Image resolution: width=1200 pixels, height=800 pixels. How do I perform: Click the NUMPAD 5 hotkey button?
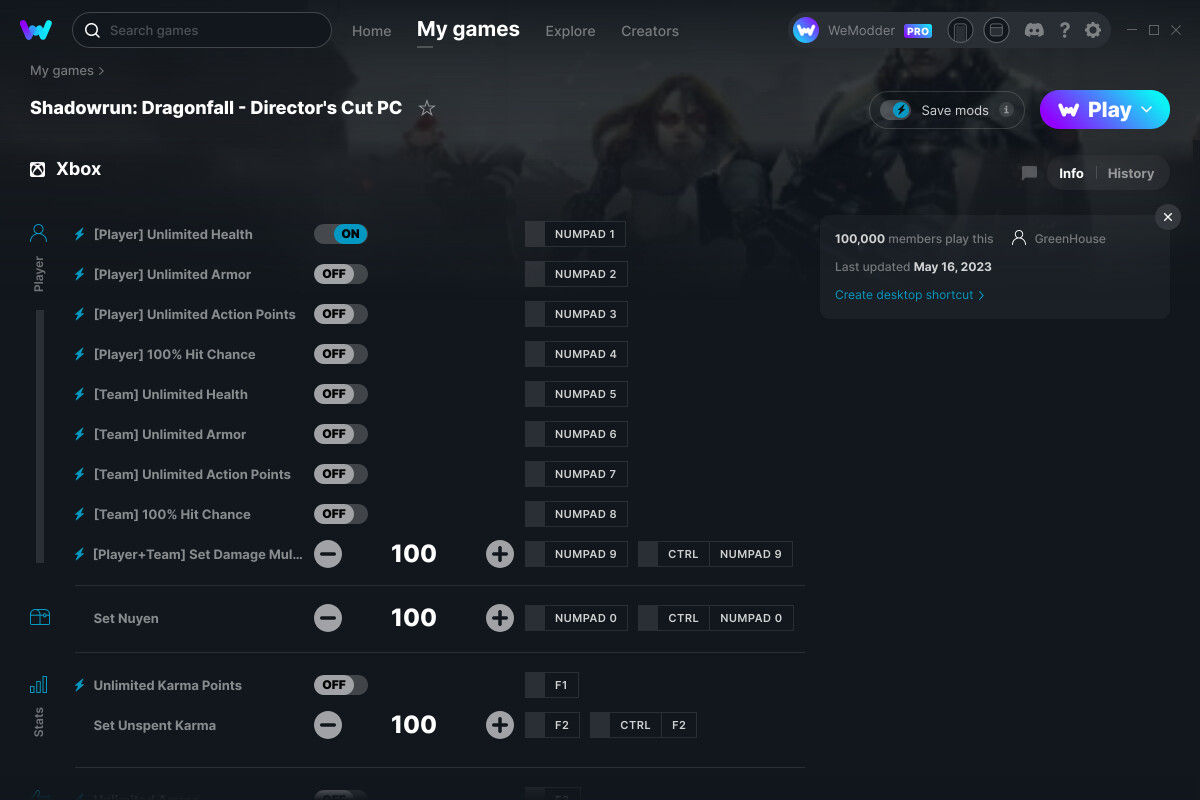click(576, 394)
